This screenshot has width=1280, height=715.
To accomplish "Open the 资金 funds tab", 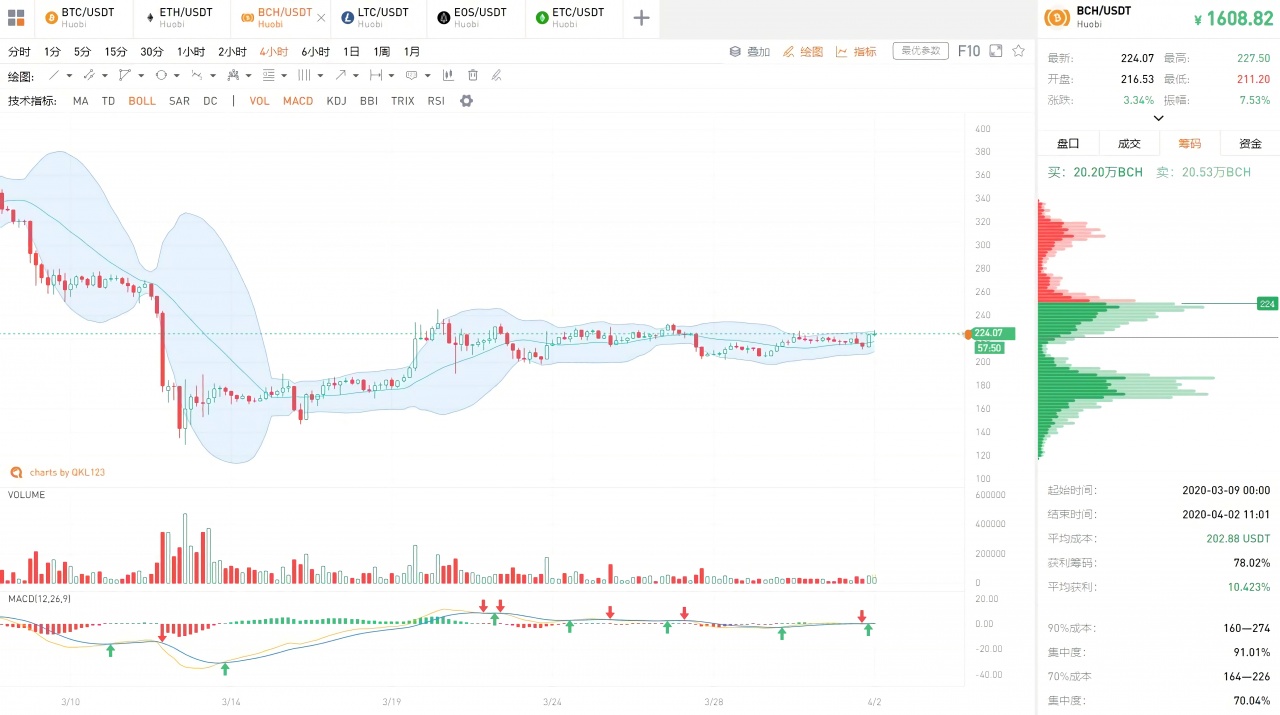I will point(1250,143).
